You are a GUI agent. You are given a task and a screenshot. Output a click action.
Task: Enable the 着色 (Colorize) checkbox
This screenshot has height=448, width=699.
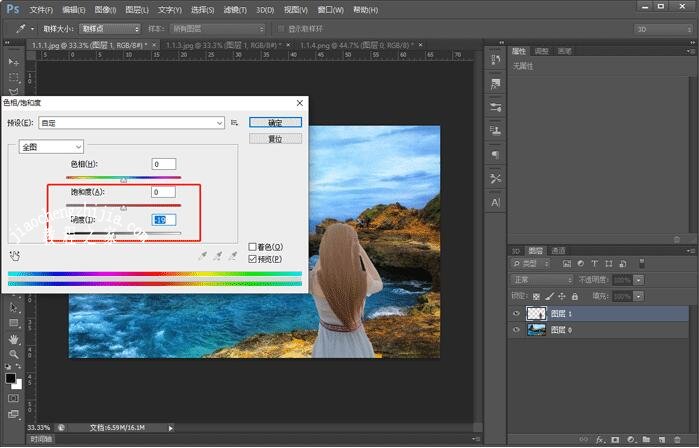point(253,246)
